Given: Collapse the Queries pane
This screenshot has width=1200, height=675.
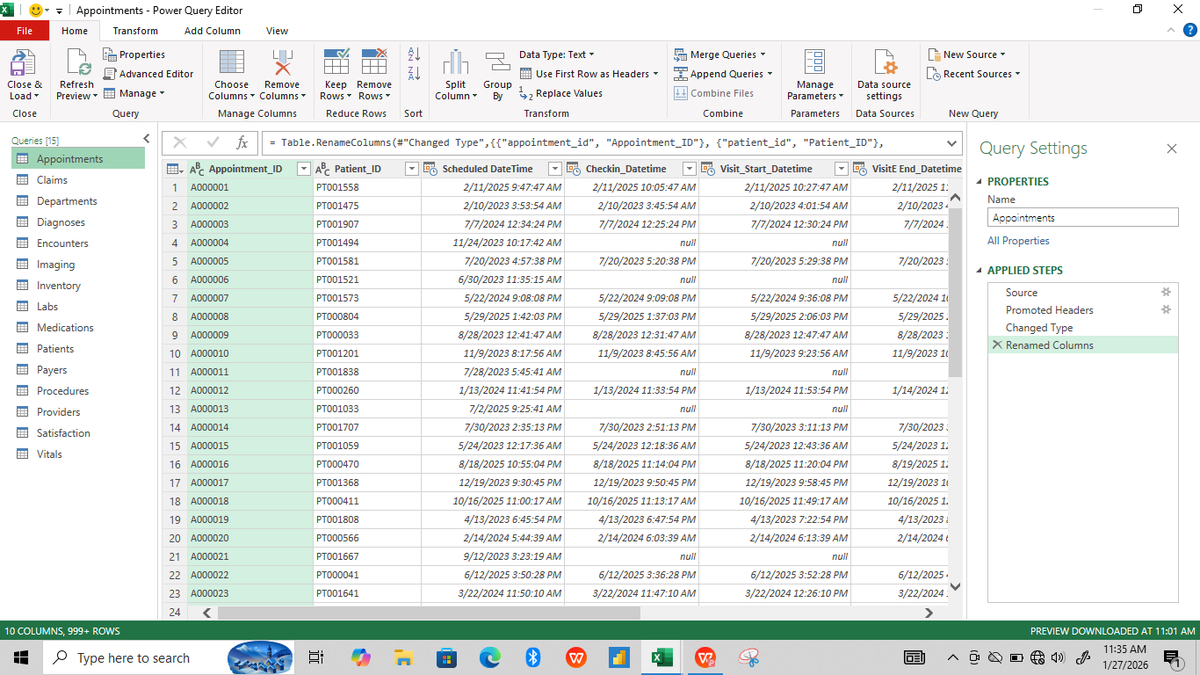Looking at the screenshot, I should point(146,138).
